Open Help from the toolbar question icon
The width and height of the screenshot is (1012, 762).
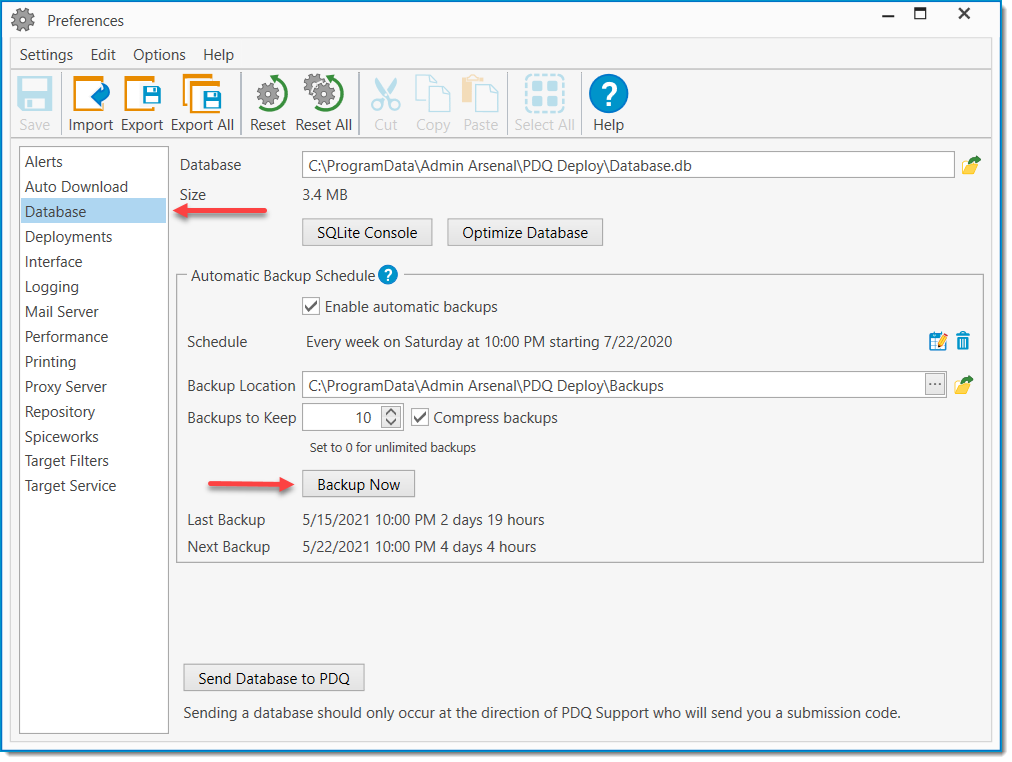pyautogui.click(x=608, y=94)
